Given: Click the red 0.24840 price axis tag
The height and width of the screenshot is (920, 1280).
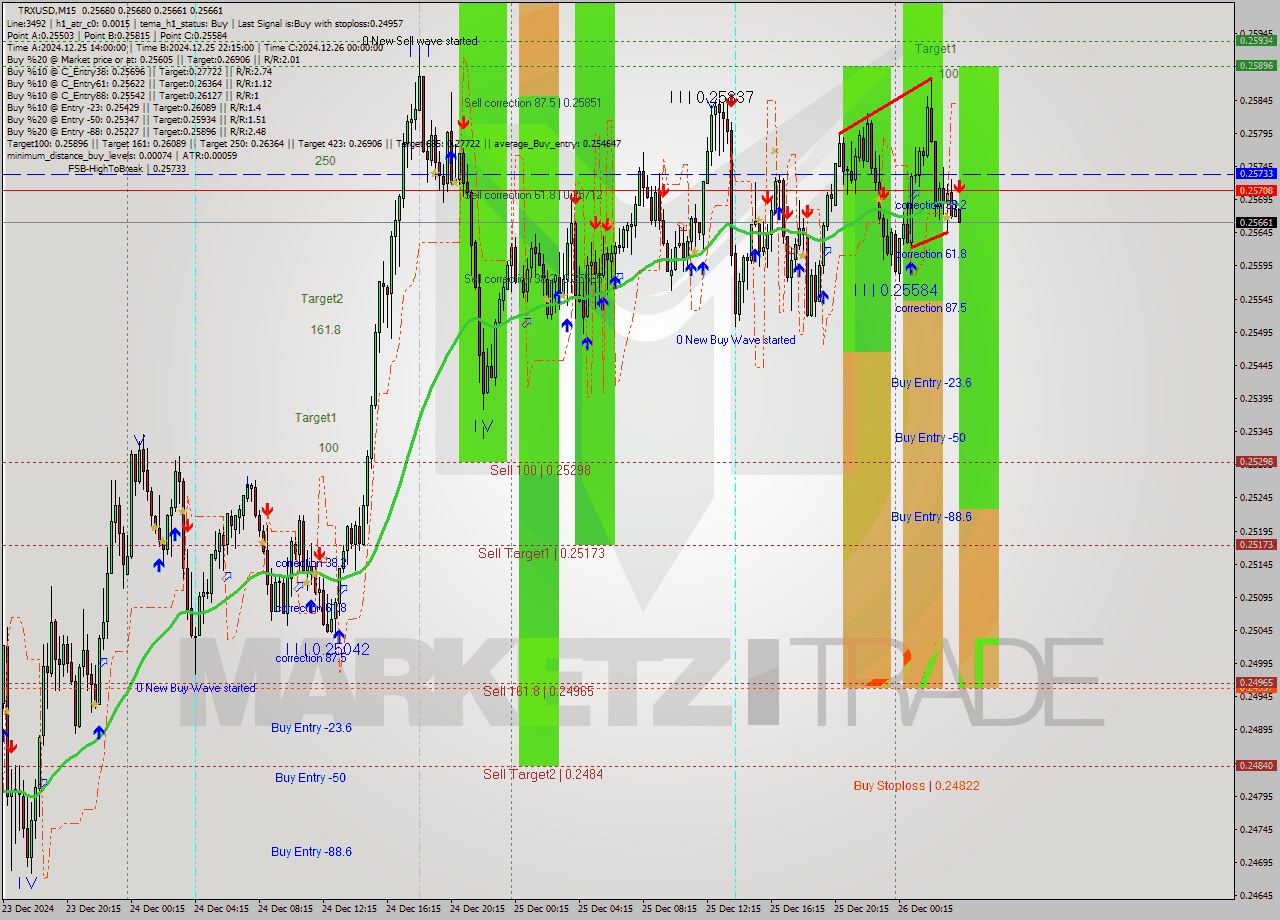Looking at the screenshot, I should [x=1256, y=766].
